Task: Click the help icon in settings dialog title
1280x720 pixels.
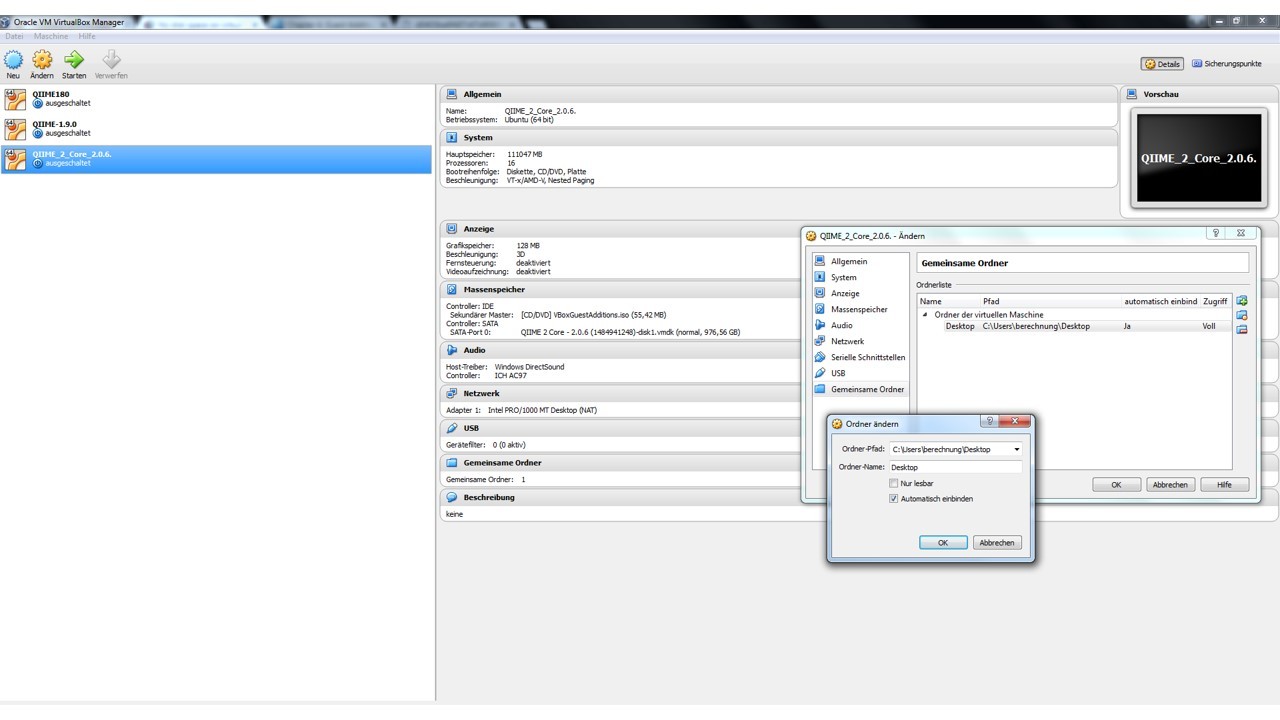Action: click(x=1216, y=233)
